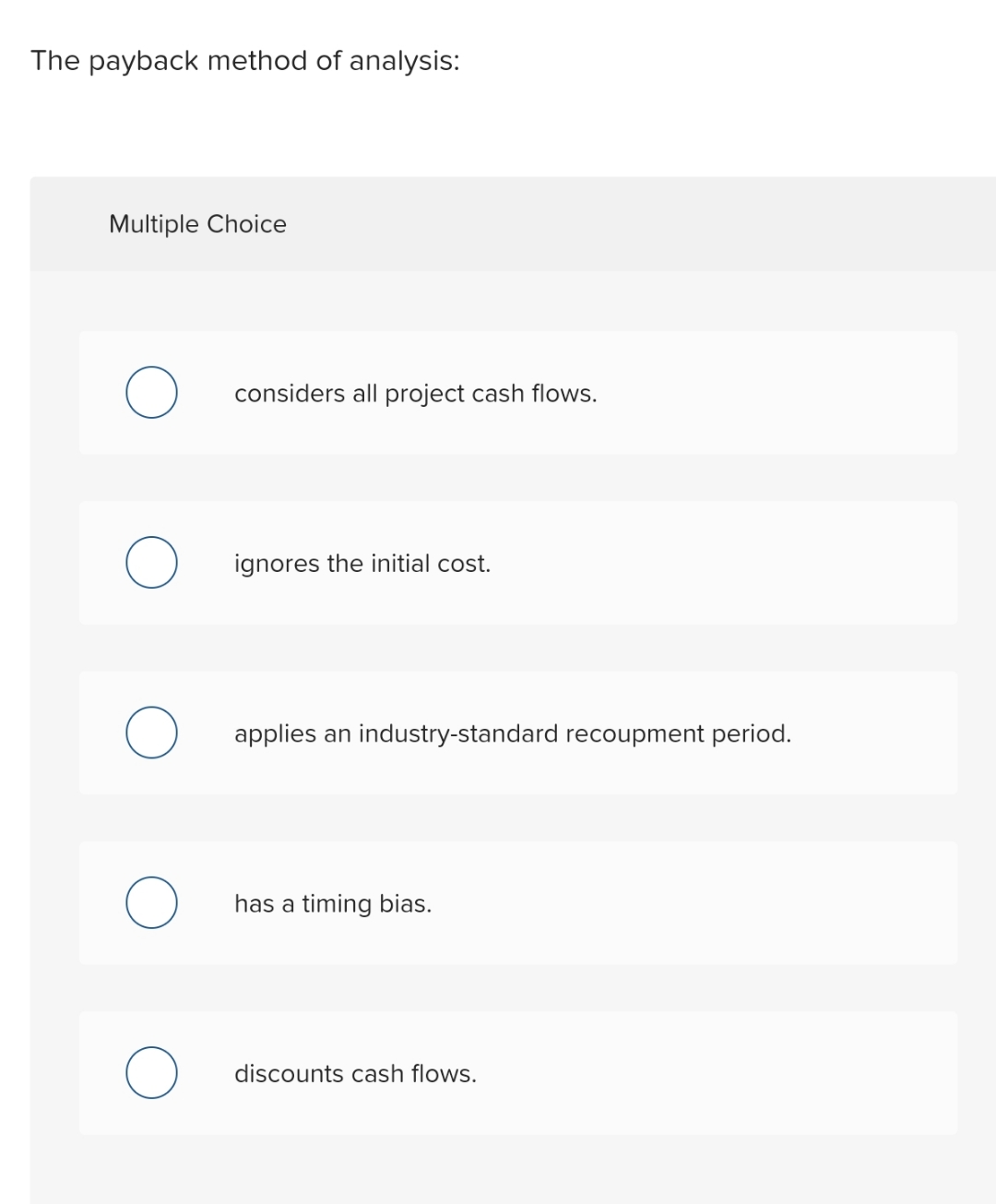The width and height of the screenshot is (996, 1204).
Task: Click the fifth answer option card
Action: [x=516, y=1072]
